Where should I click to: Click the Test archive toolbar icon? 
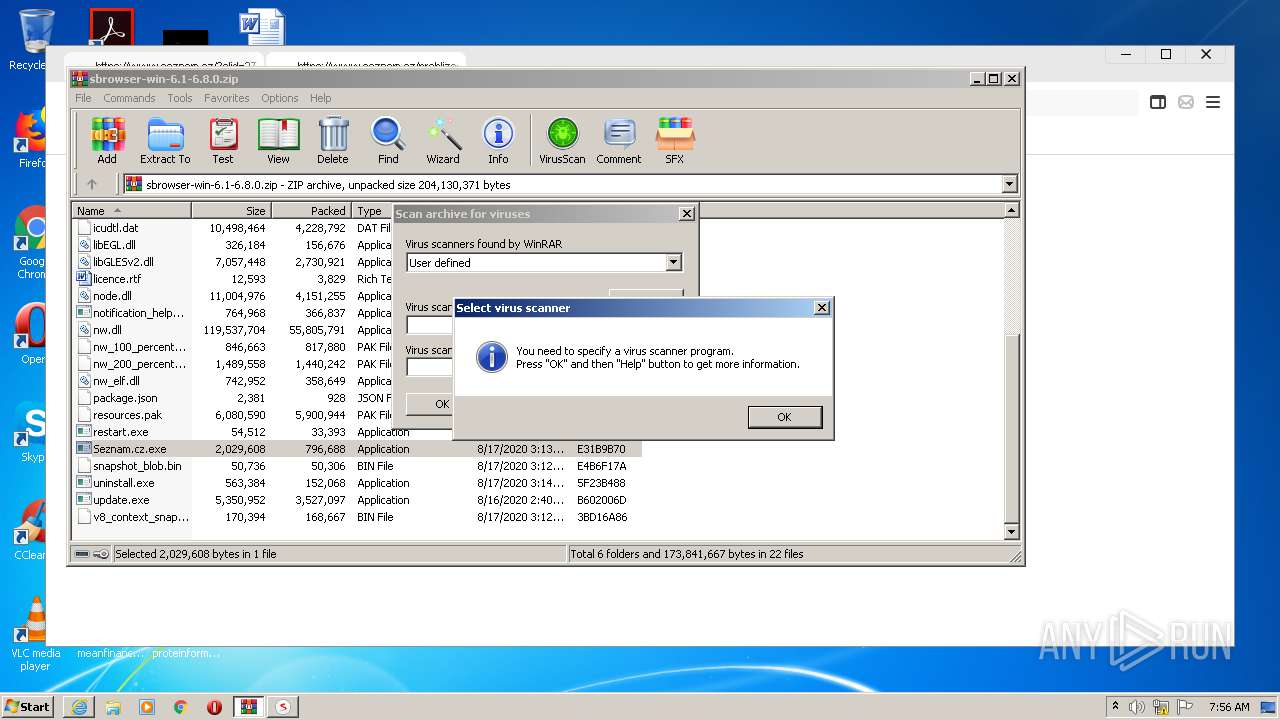point(223,141)
